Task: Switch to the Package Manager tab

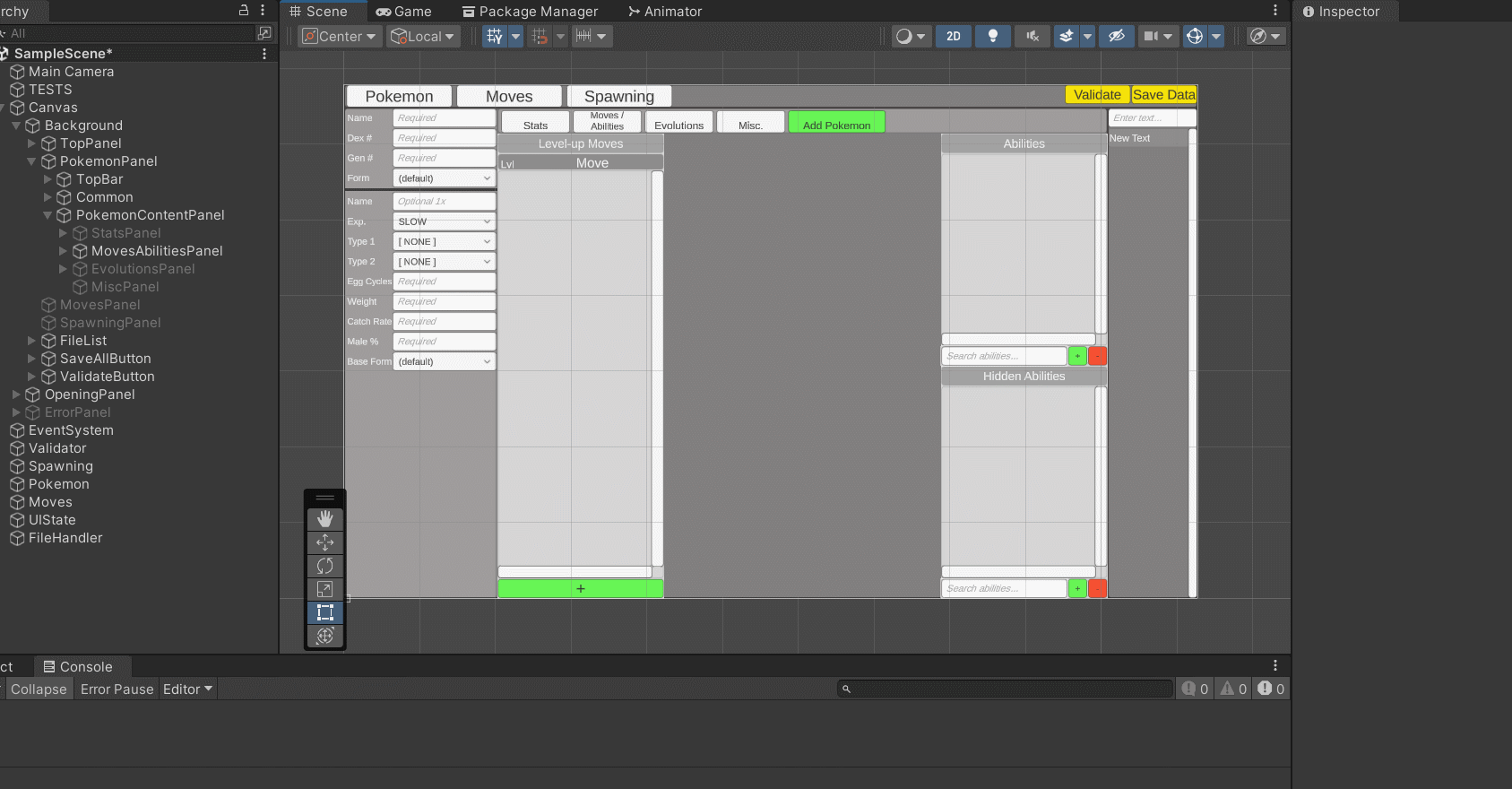Action: (530, 12)
